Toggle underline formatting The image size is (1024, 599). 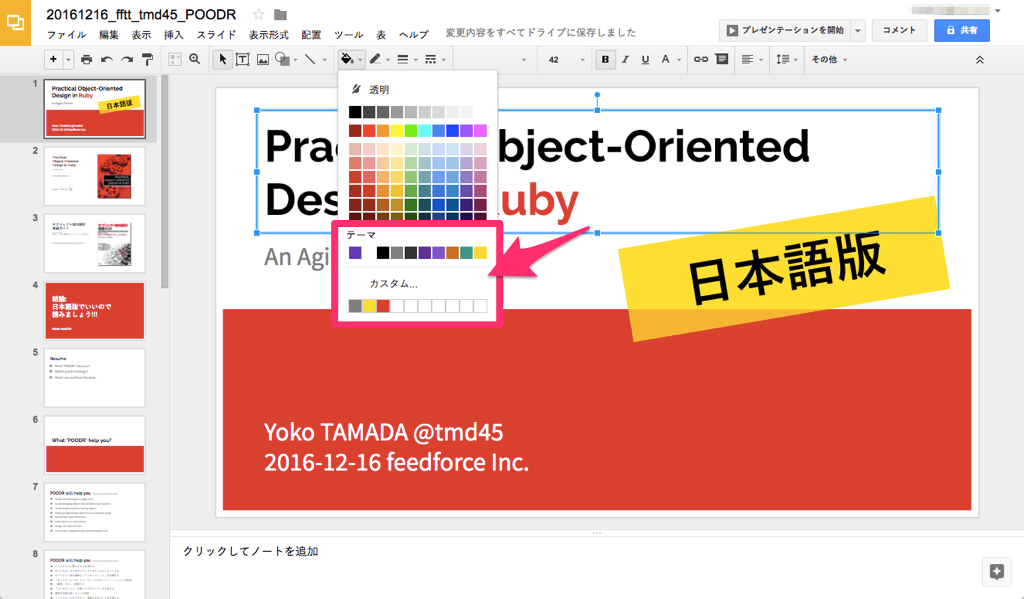pyautogui.click(x=645, y=59)
